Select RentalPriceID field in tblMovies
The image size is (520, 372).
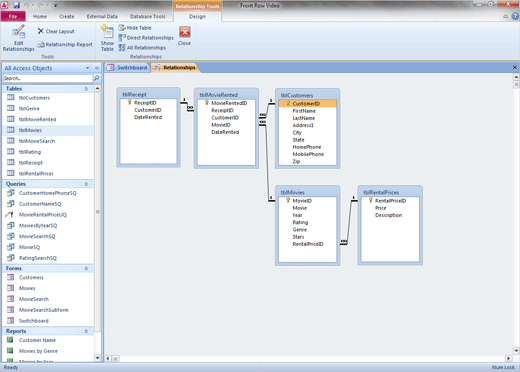click(x=308, y=244)
